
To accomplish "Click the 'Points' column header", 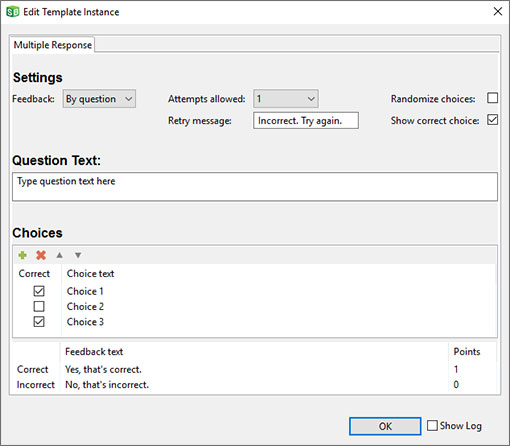I will [467, 352].
